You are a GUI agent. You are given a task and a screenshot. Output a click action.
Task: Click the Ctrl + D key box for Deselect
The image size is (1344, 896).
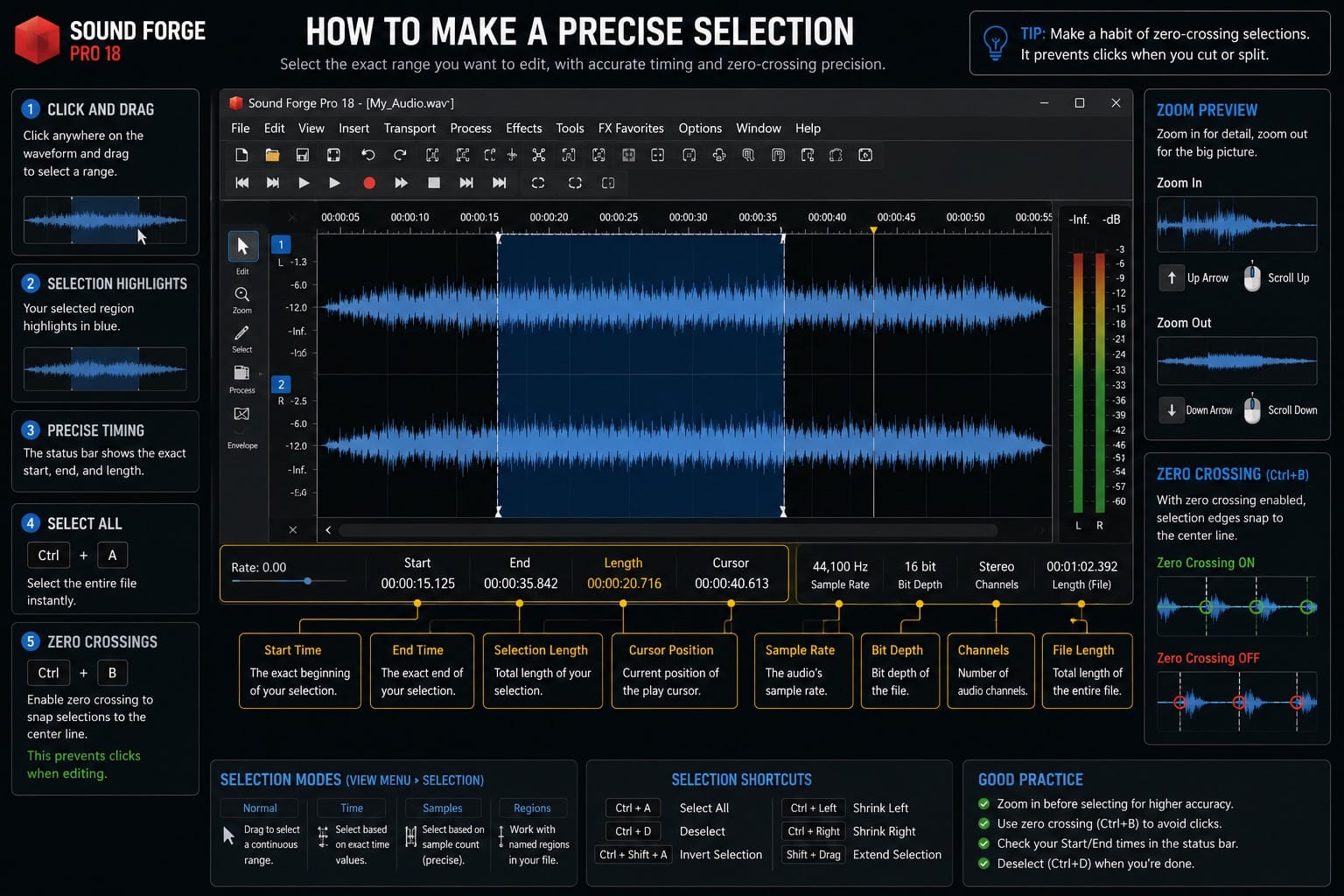pyautogui.click(x=633, y=831)
